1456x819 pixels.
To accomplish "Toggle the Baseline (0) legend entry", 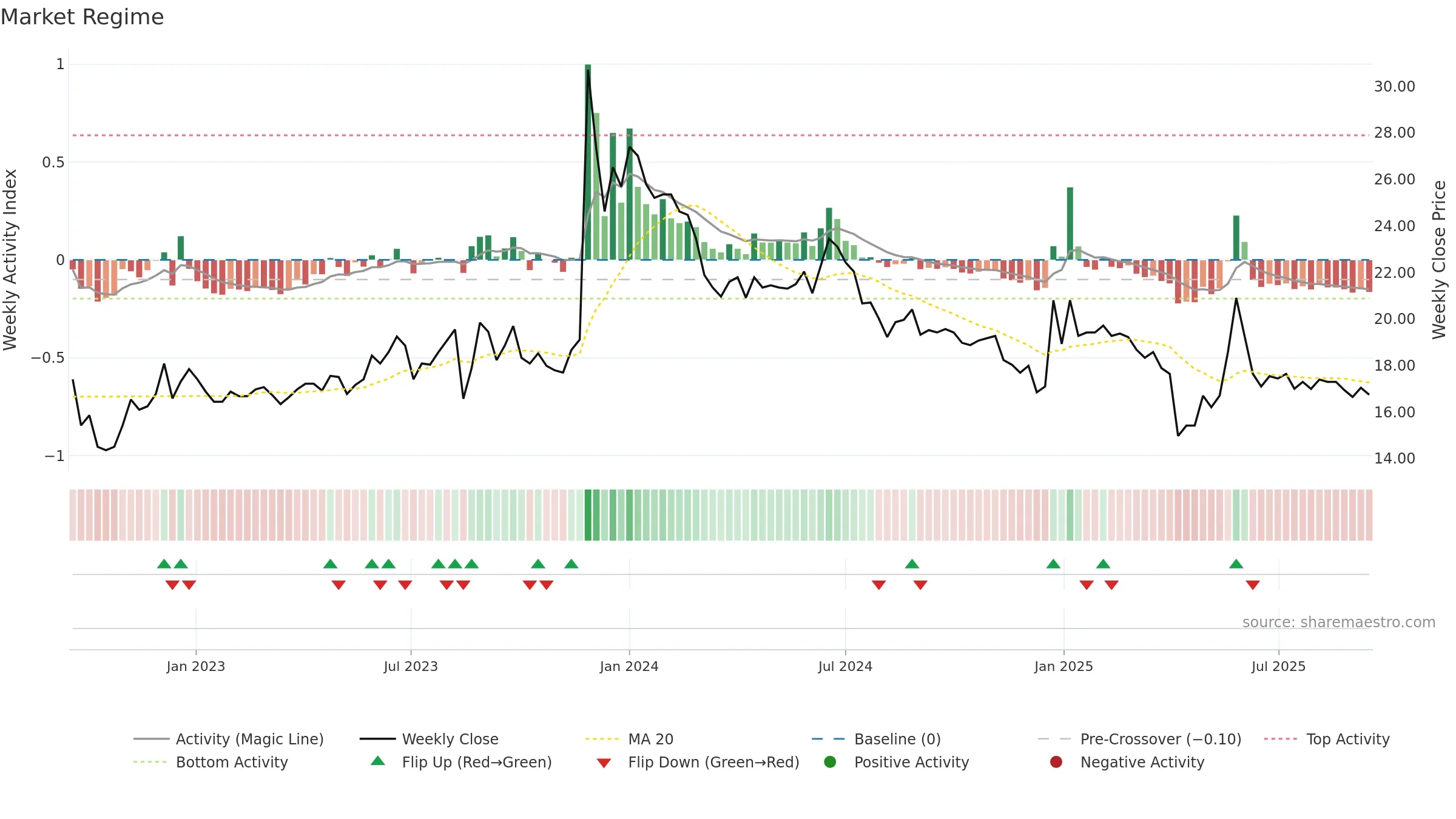I will click(x=876, y=739).
